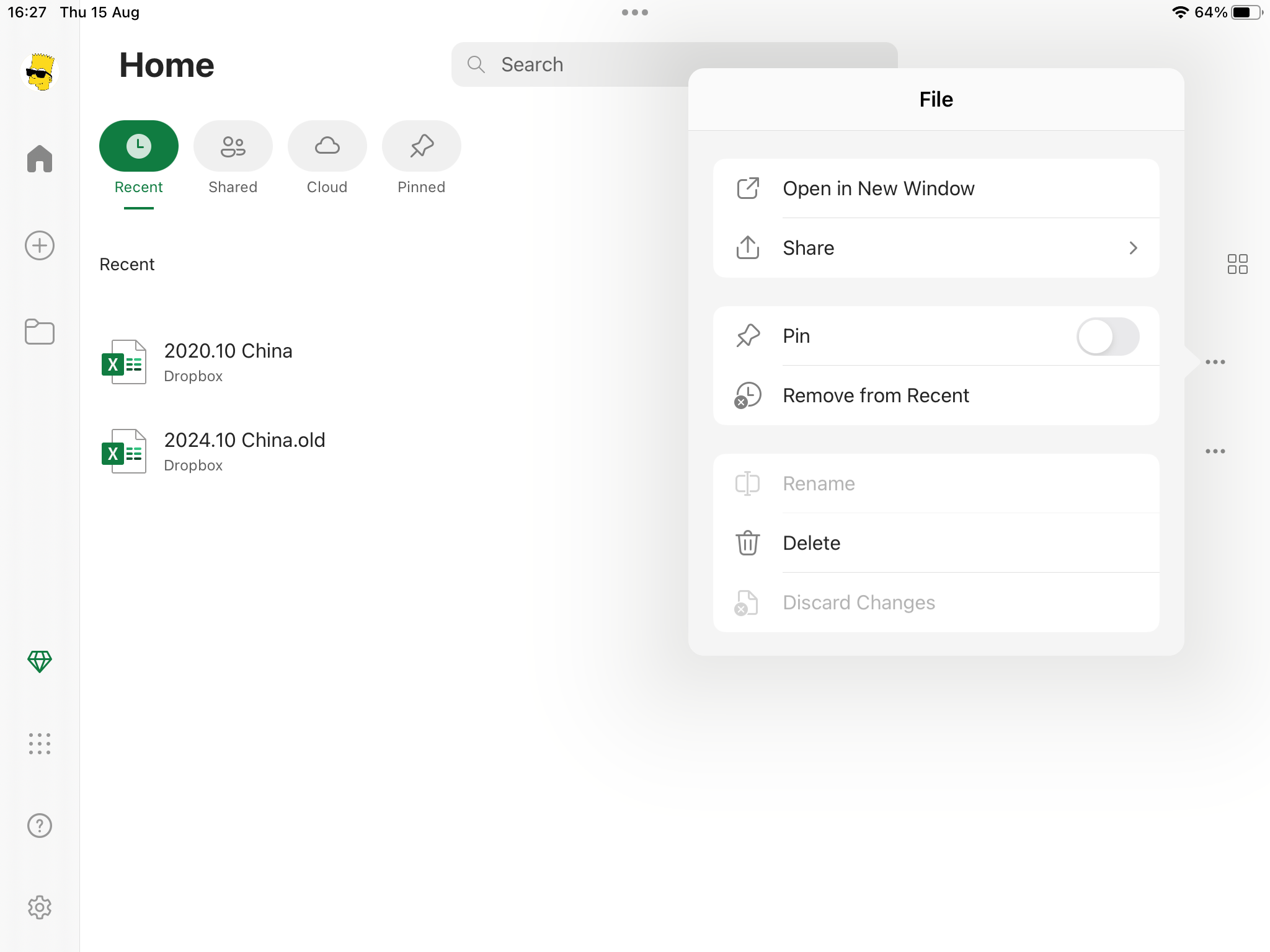This screenshot has height=952, width=1270.
Task: Expand Share submenu chevron
Action: [x=1133, y=248]
